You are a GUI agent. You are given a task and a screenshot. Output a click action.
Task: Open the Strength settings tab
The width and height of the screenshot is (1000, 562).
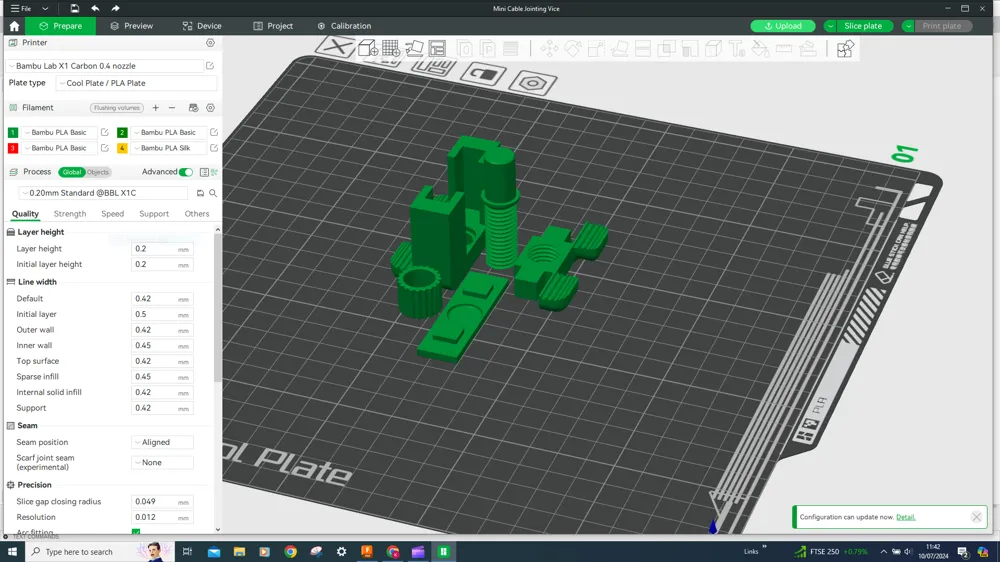(x=70, y=214)
